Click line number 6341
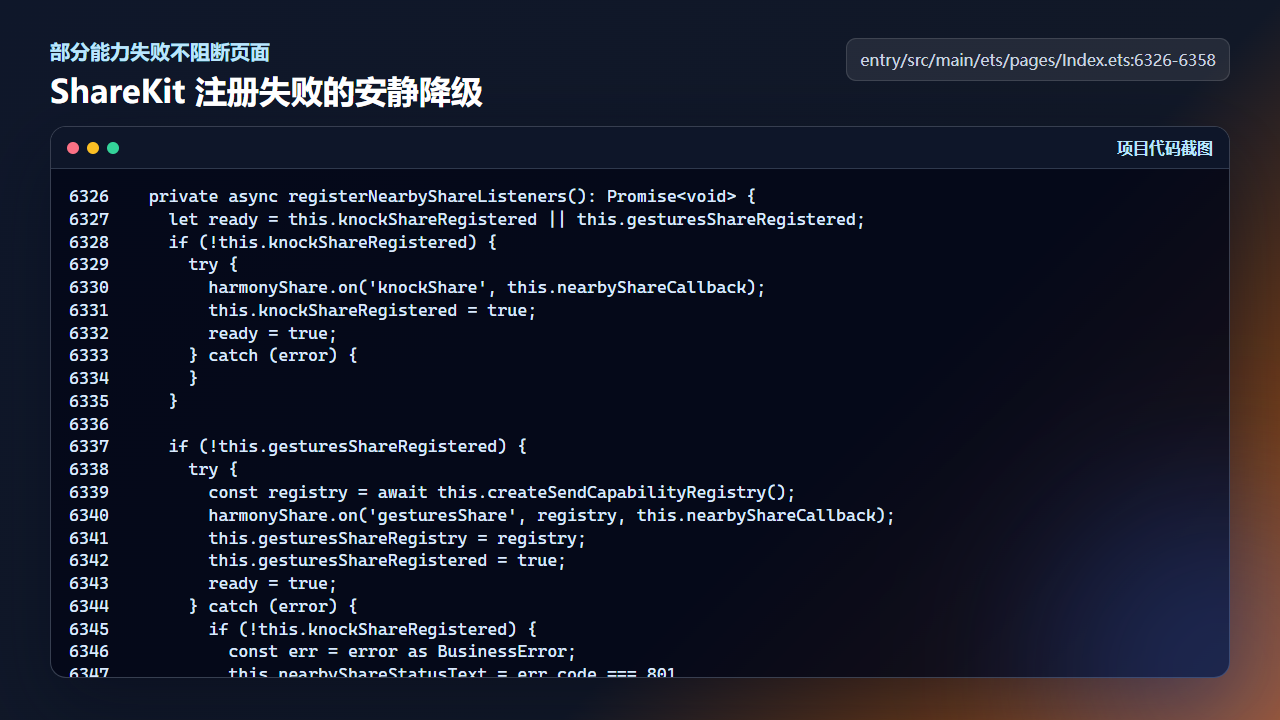Viewport: 1280px width, 720px height. (89, 538)
